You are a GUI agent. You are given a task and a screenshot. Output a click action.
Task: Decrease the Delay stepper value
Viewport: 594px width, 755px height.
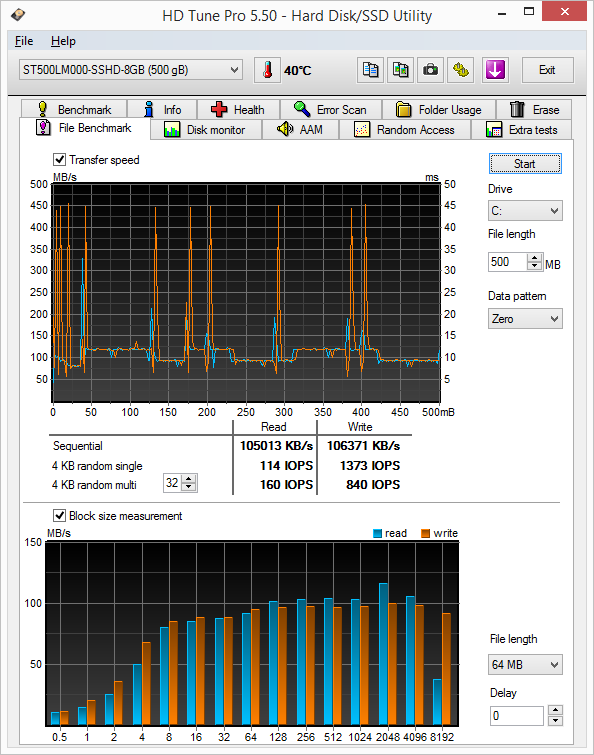(555, 720)
